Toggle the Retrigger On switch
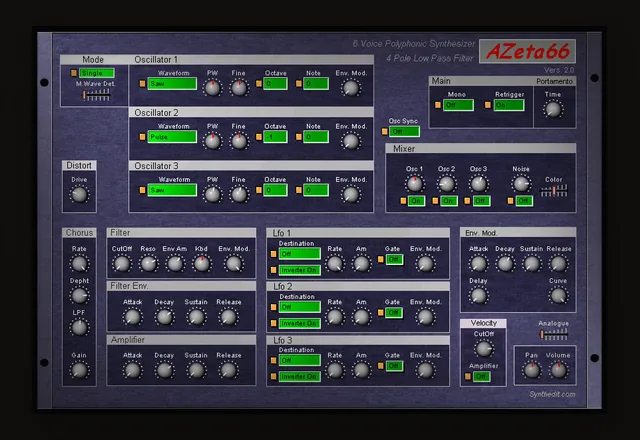Image resolution: width=640 pixels, height=440 pixels. (509, 105)
